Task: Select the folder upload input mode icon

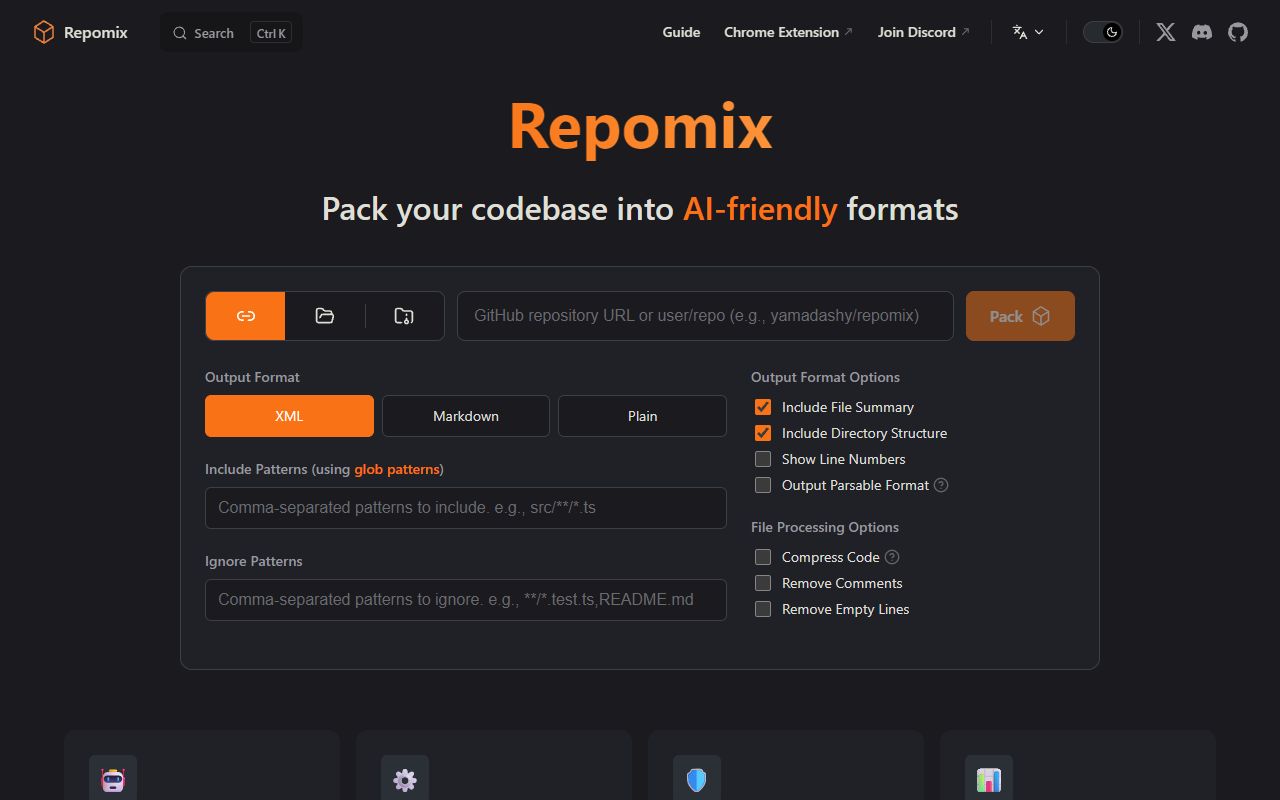Action: click(324, 315)
